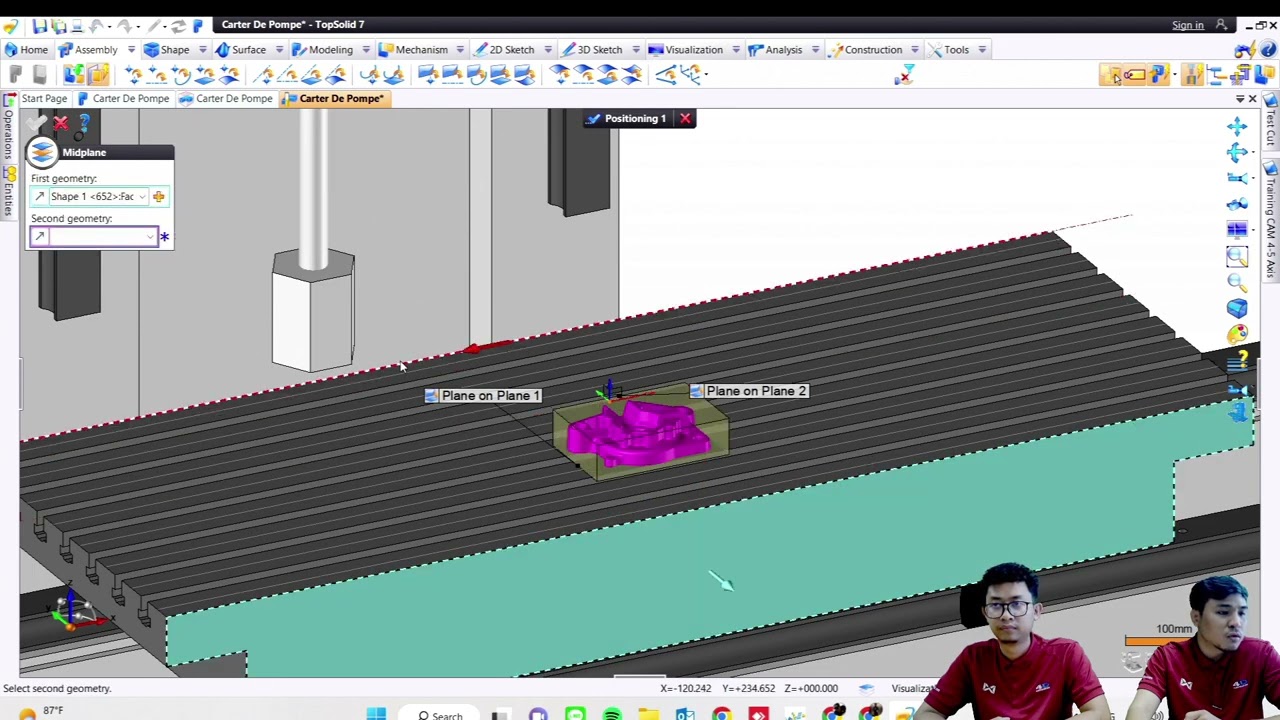Close the Positioning 1 banner
The height and width of the screenshot is (720, 1280).
pos(685,119)
